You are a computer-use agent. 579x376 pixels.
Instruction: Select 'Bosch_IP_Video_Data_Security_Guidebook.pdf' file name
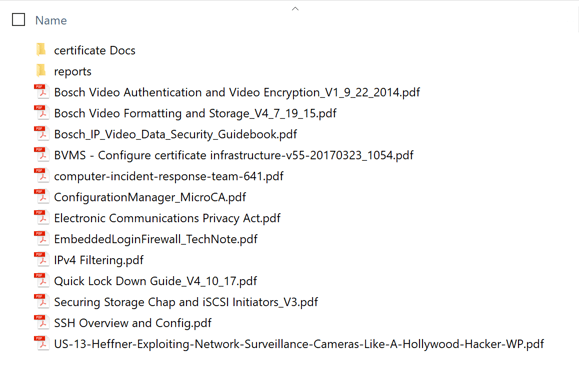(175, 134)
